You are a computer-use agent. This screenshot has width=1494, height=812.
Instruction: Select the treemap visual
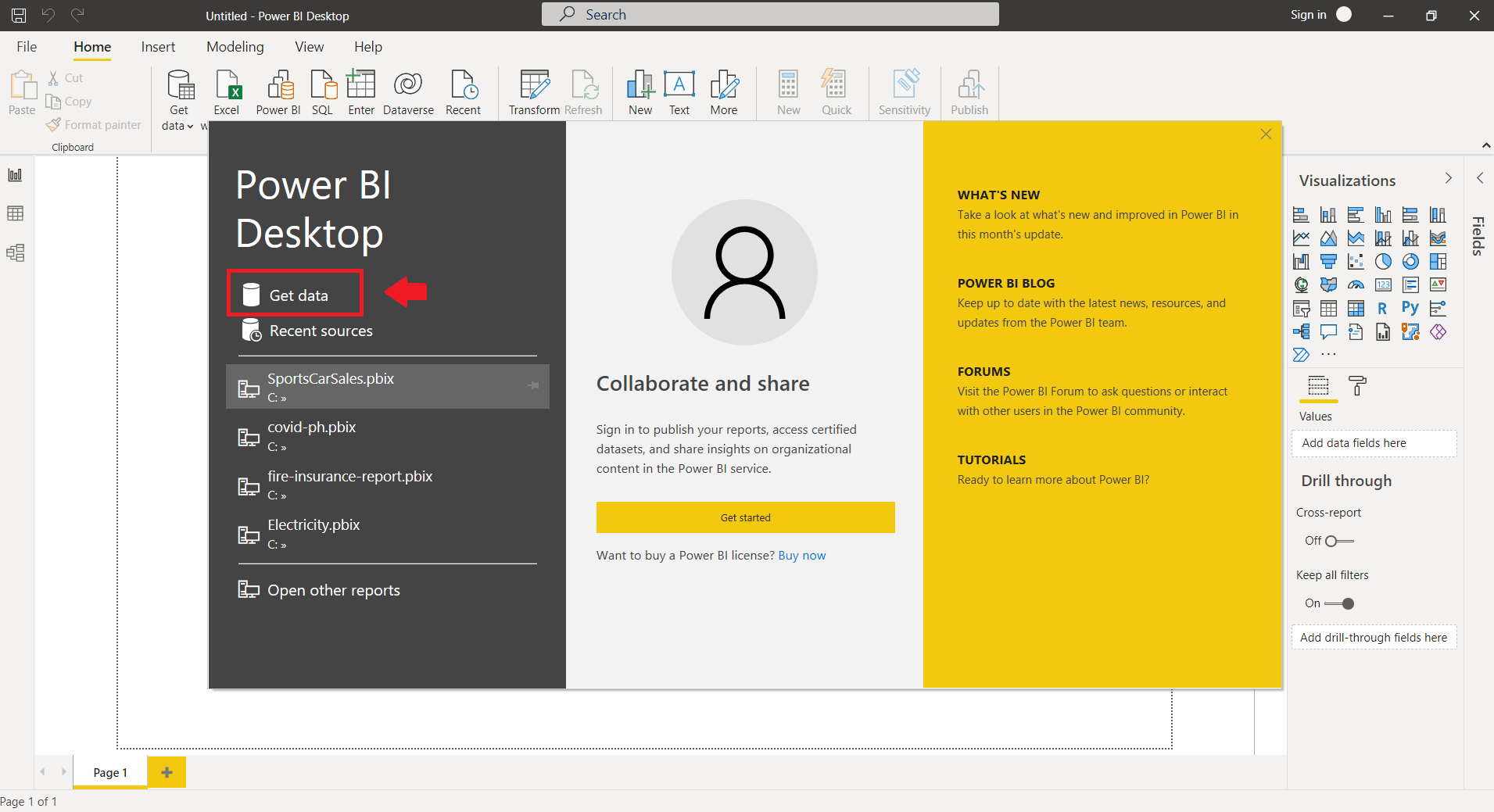tap(1438, 262)
